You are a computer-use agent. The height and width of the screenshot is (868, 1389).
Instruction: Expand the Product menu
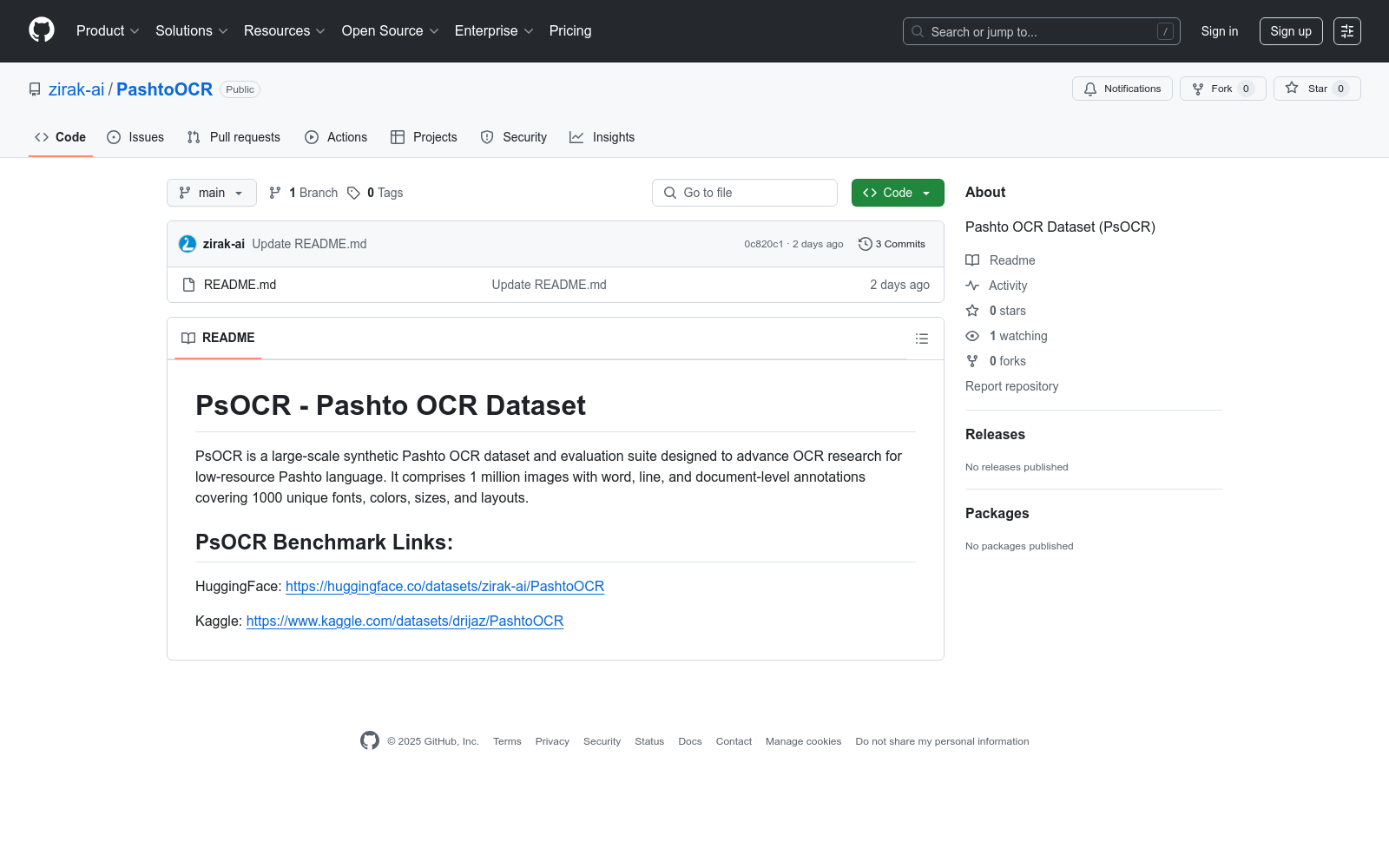coord(108,31)
